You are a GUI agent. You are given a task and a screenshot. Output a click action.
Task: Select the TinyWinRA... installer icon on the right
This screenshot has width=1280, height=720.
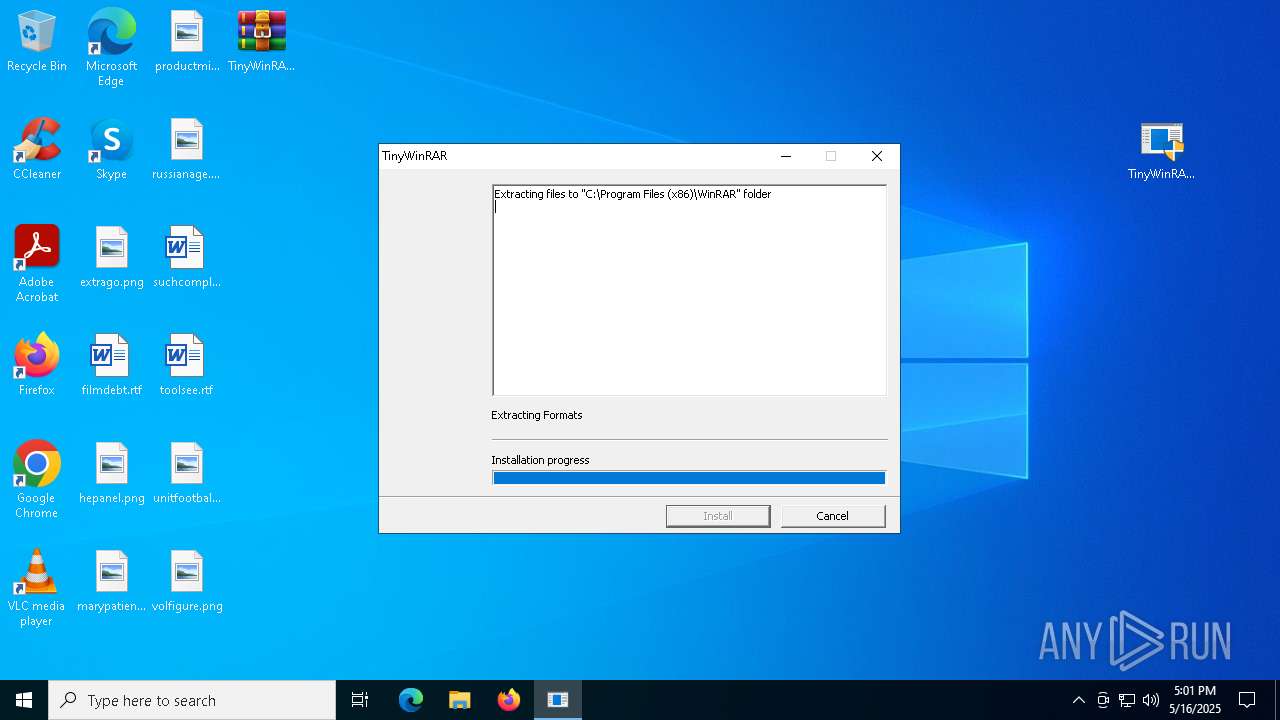click(x=1161, y=150)
